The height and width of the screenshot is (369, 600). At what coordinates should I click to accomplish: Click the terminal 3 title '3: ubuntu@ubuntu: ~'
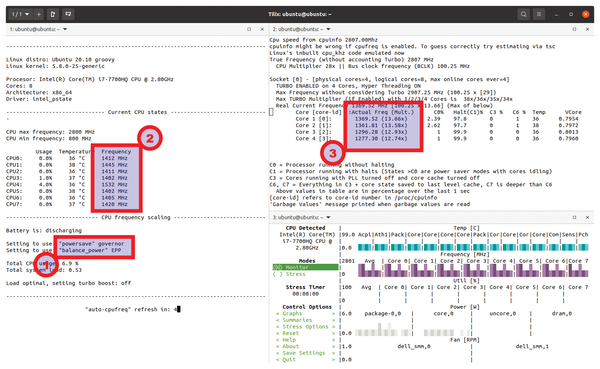(298, 217)
